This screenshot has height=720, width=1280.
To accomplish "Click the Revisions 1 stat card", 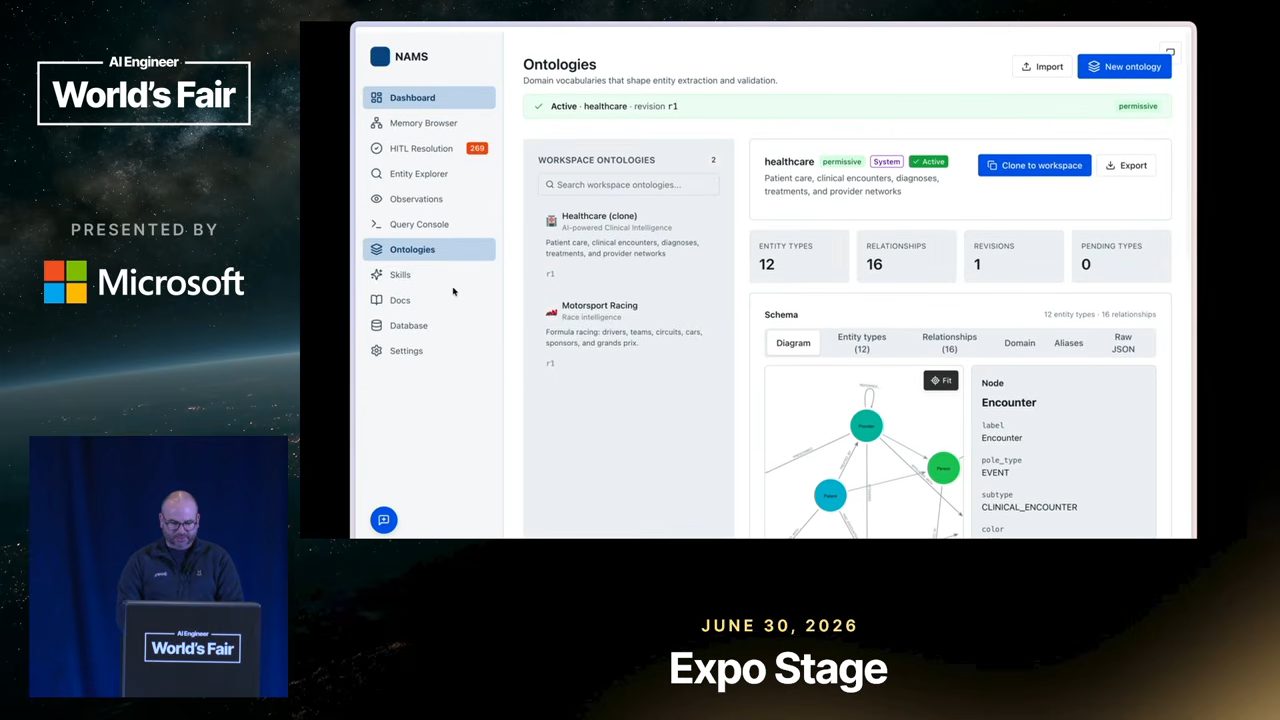I will click(1013, 256).
